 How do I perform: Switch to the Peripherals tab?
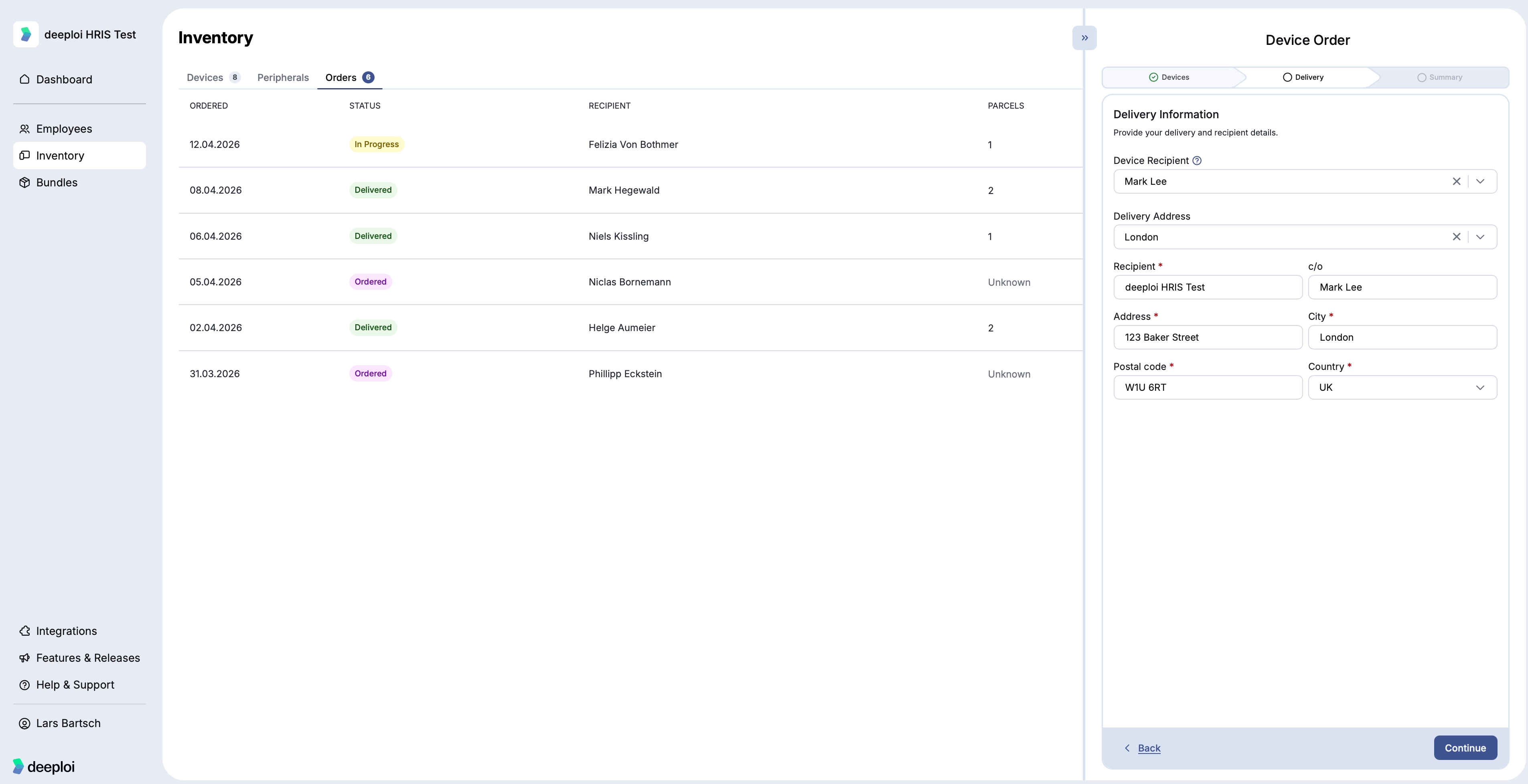283,78
